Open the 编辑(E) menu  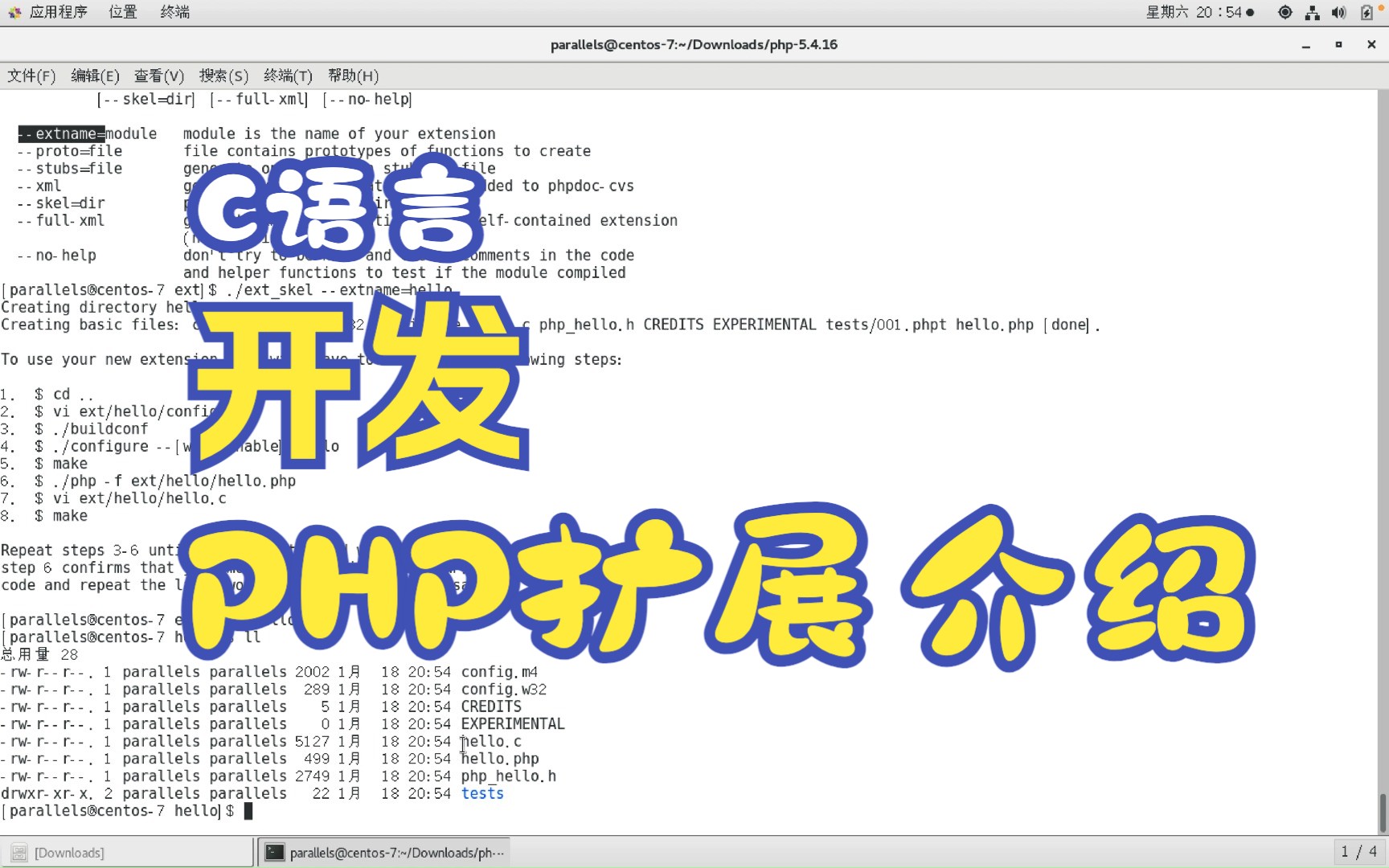coord(95,76)
